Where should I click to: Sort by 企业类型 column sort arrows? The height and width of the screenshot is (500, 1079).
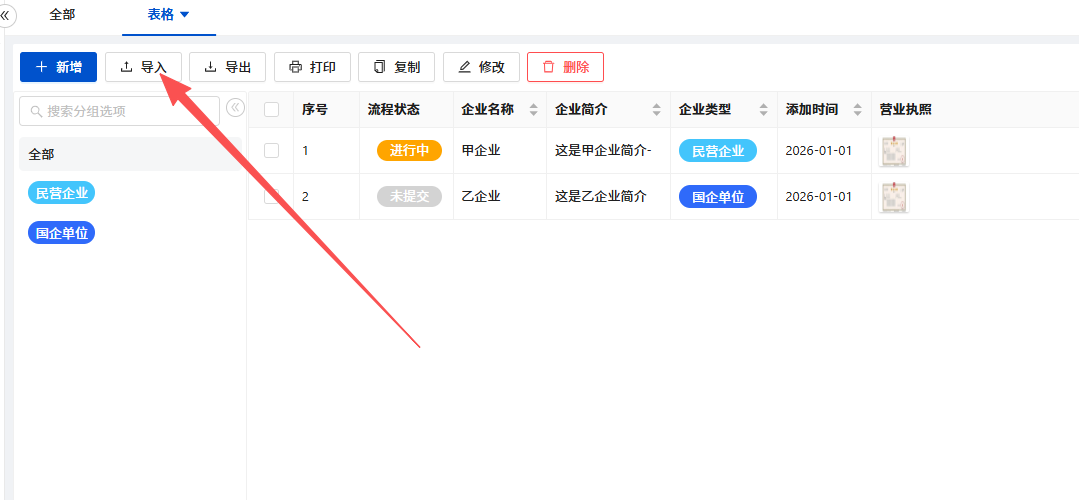[764, 109]
